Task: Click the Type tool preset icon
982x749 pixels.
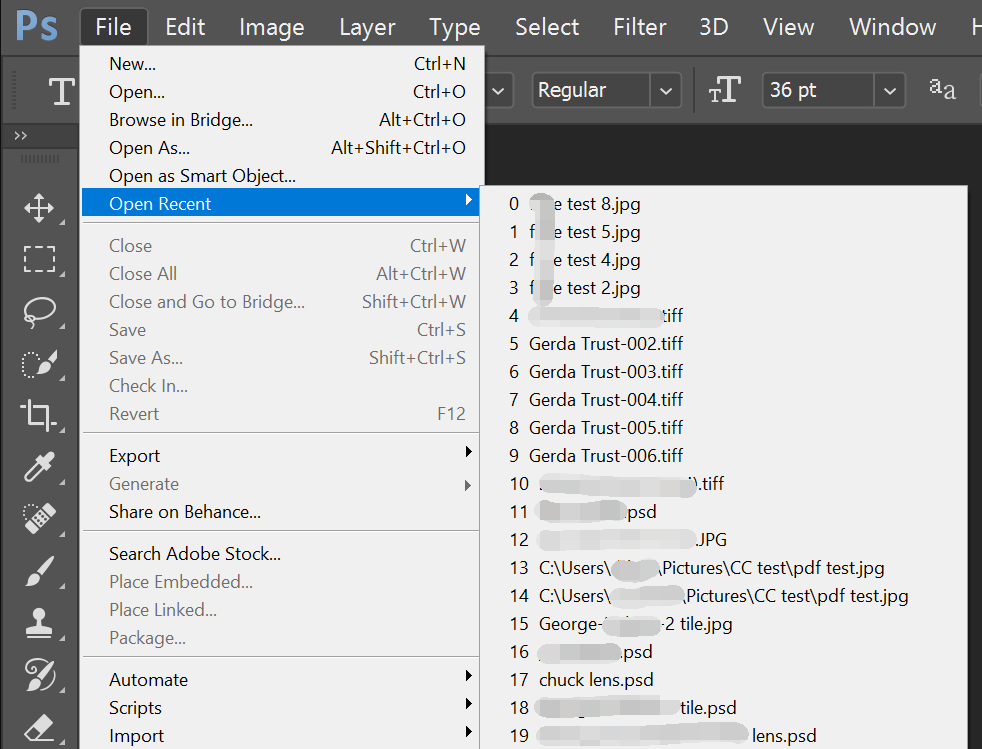Action: (x=61, y=91)
